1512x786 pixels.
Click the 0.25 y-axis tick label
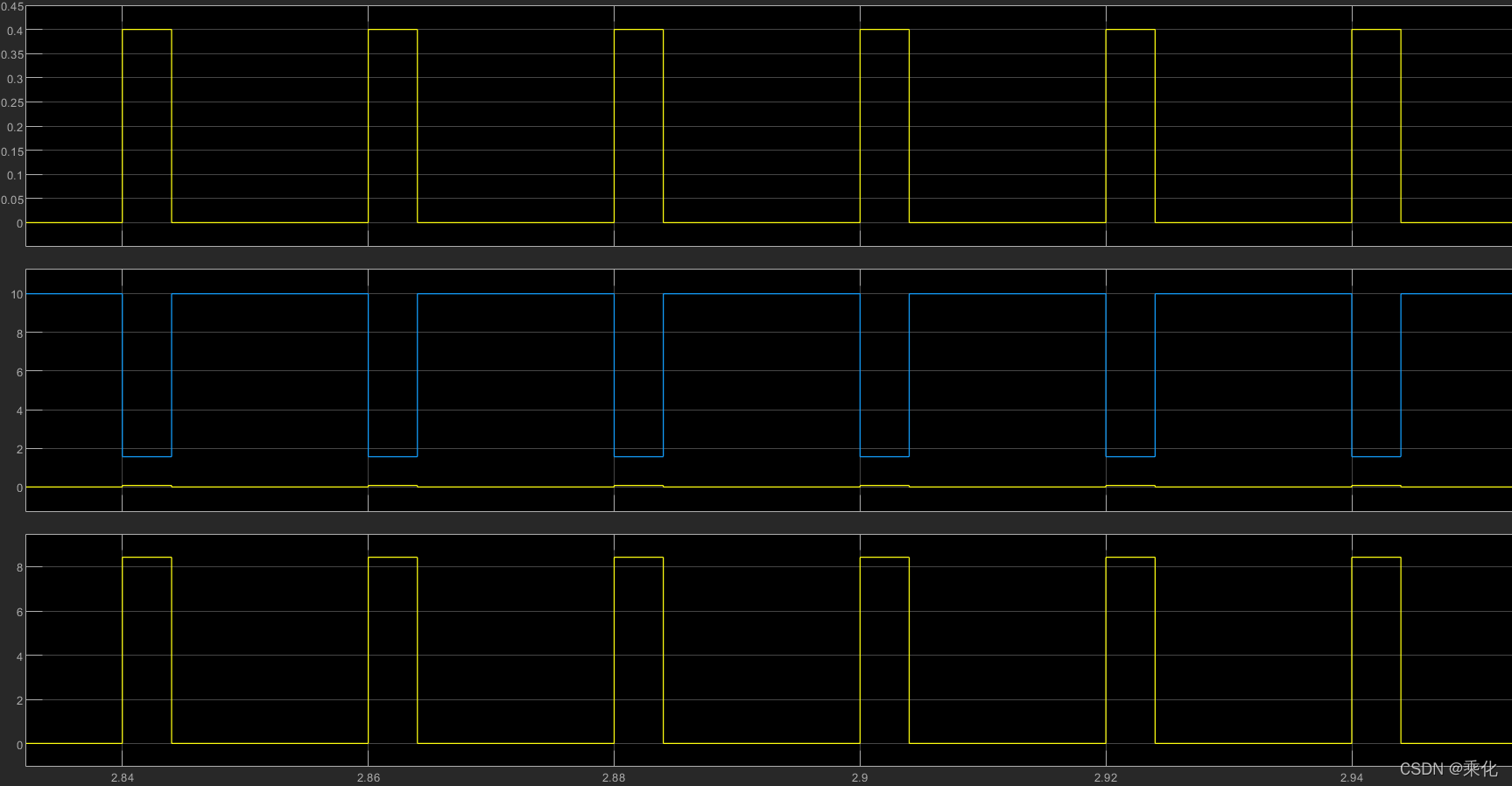[12, 103]
